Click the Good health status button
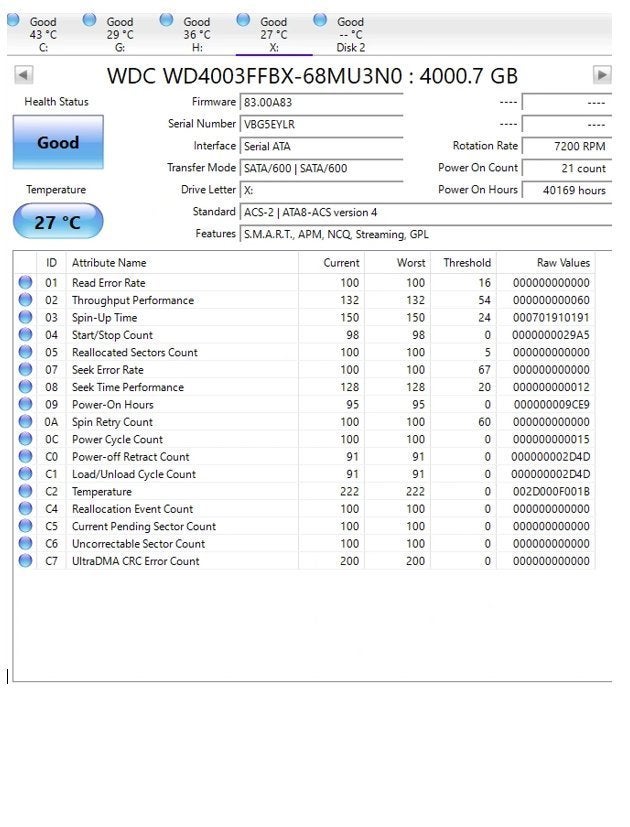This screenshot has height=827, width=630. tap(58, 142)
